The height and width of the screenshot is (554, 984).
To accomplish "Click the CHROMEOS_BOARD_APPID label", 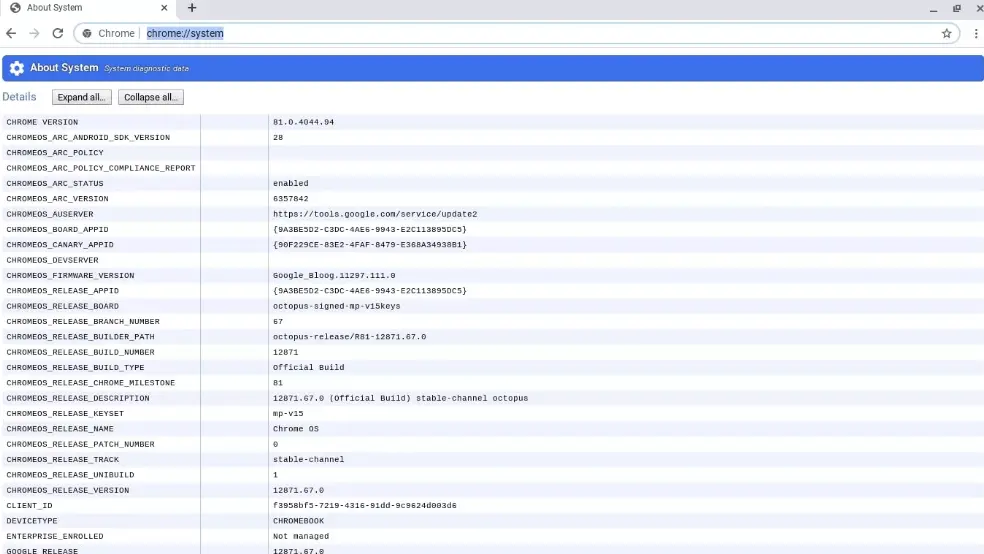I will pos(57,230).
